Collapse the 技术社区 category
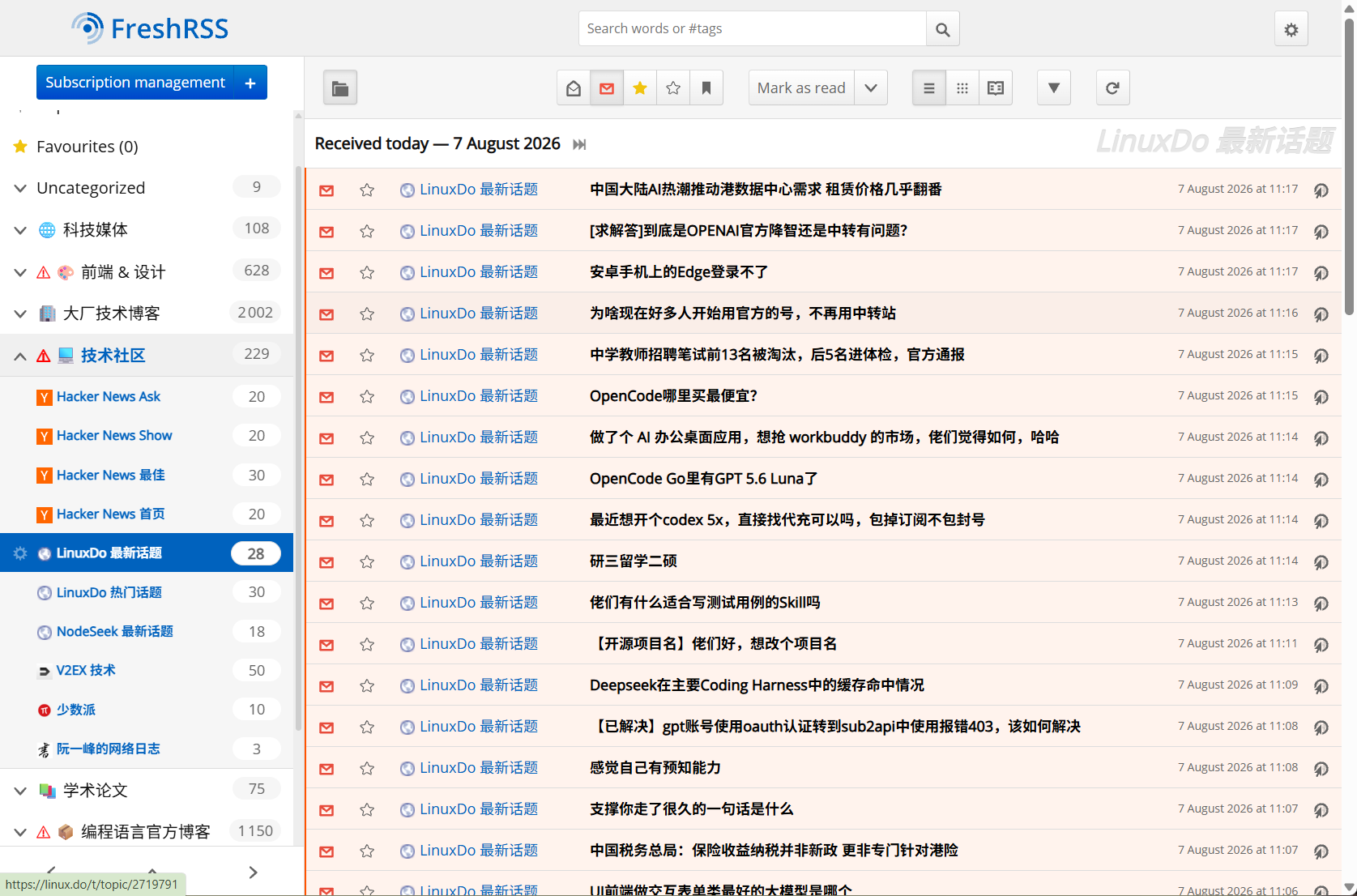The width and height of the screenshot is (1357, 896). pyautogui.click(x=20, y=356)
